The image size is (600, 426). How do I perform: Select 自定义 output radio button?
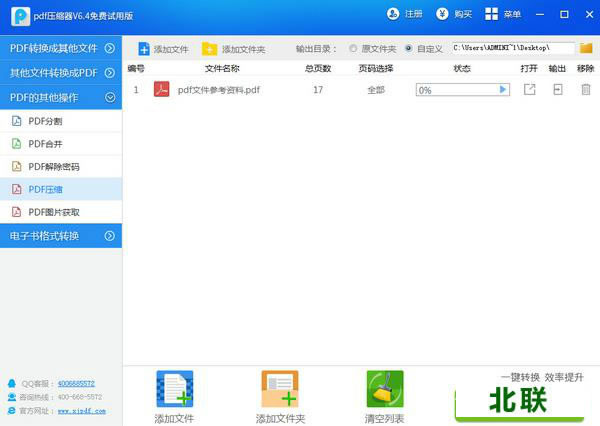click(408, 48)
